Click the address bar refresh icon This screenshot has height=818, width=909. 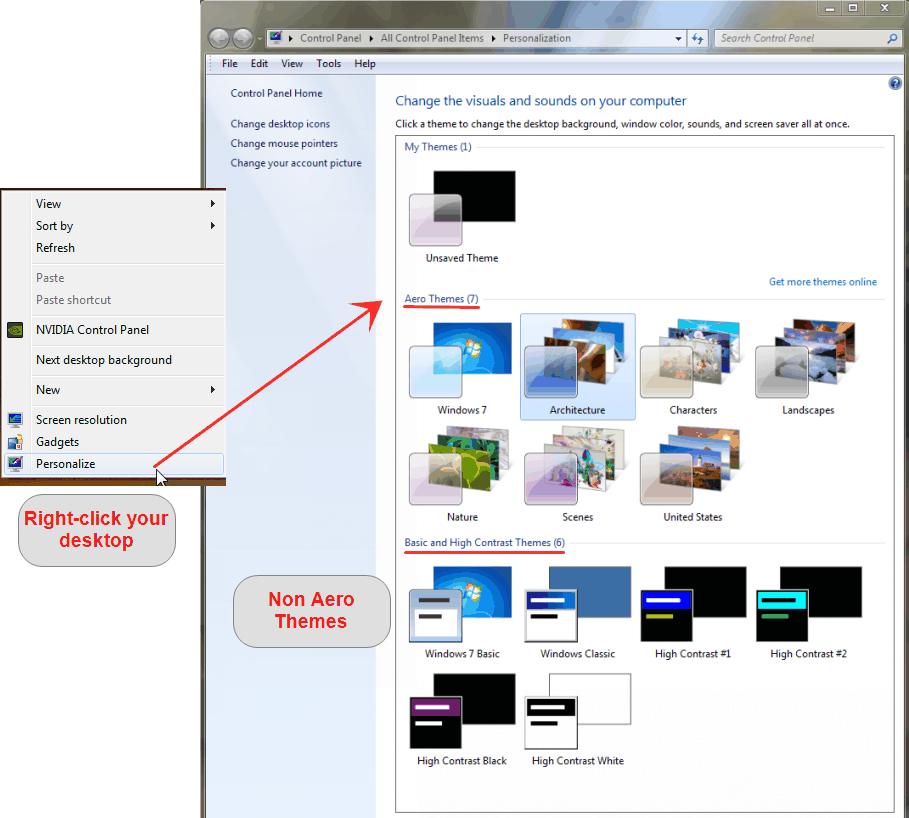pos(697,38)
